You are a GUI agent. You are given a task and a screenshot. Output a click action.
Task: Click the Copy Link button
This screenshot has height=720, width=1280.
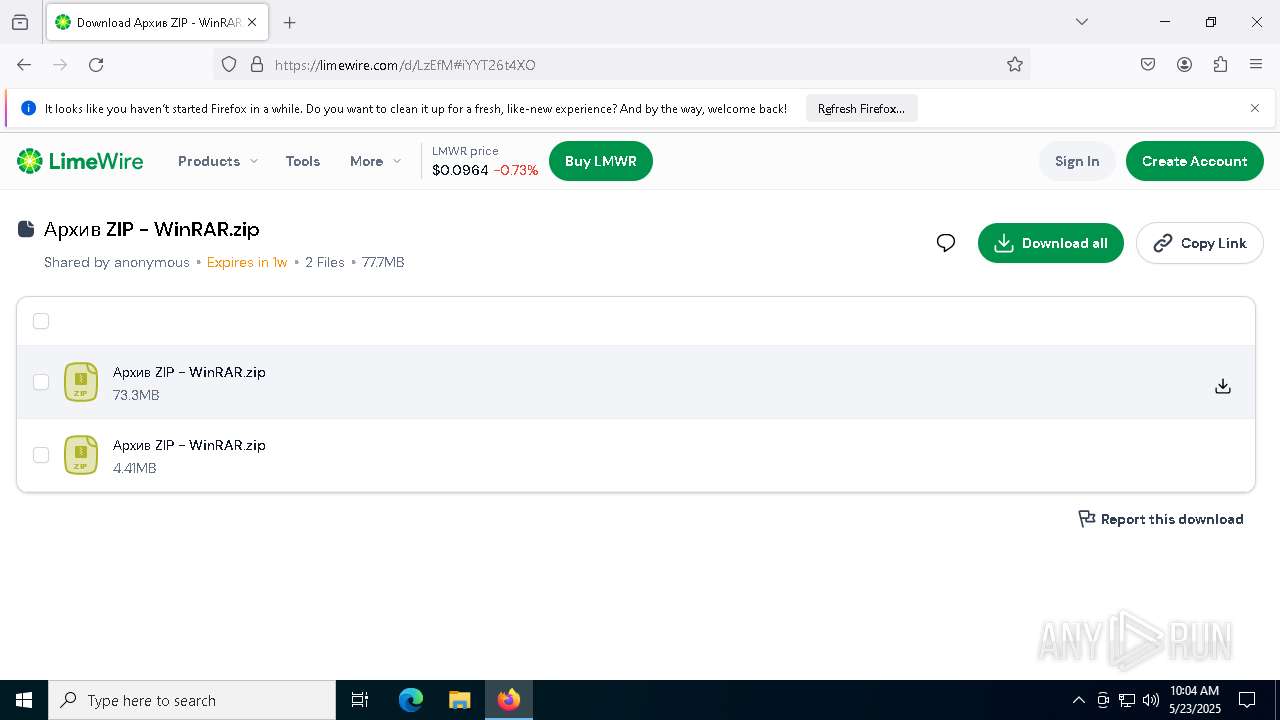1200,243
